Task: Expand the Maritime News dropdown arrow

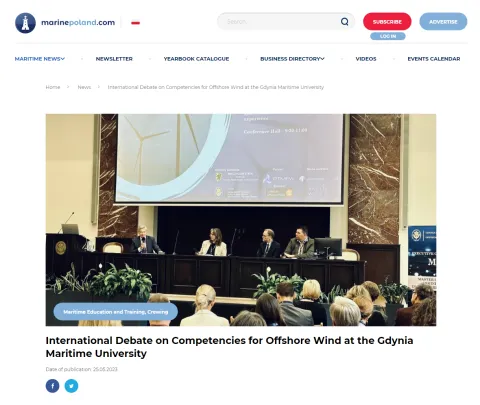Action: 63,59
